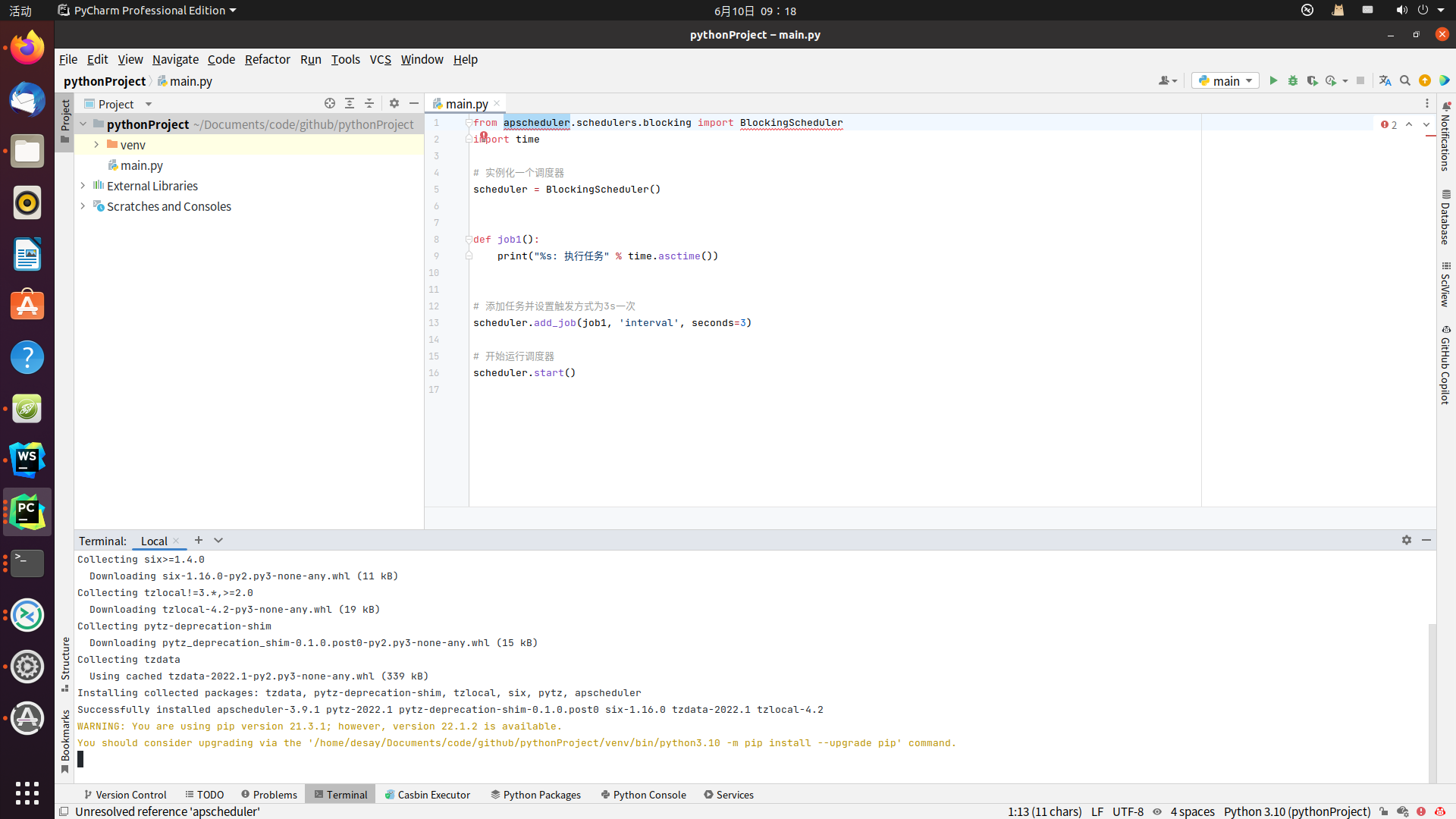
Task: Expand the venv folder
Action: tap(96, 144)
